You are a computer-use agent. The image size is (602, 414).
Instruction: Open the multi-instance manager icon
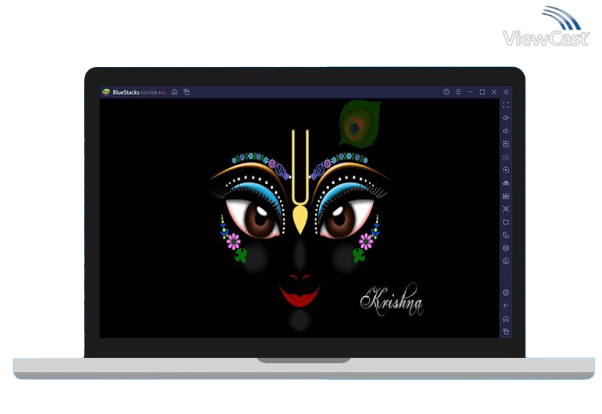pos(506,235)
